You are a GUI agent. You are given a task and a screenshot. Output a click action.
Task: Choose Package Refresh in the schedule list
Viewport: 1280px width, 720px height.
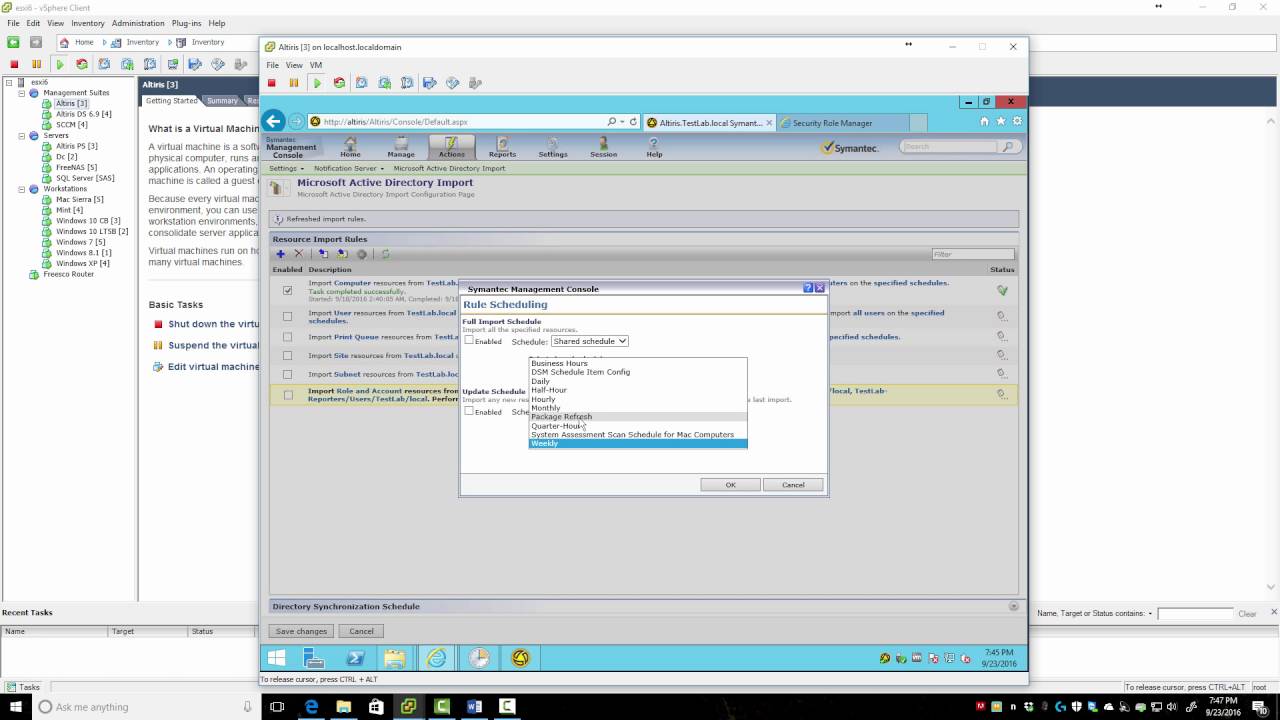pos(638,416)
